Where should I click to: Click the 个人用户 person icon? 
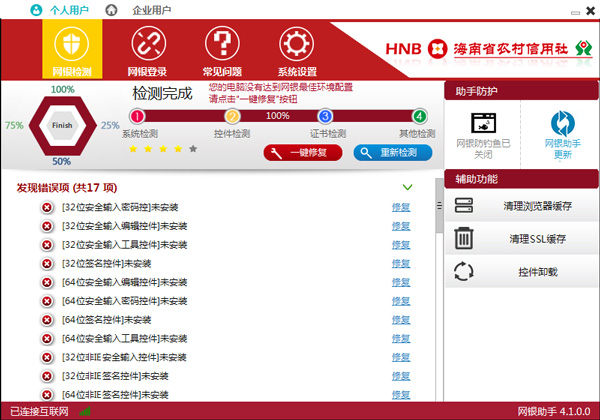click(36, 10)
